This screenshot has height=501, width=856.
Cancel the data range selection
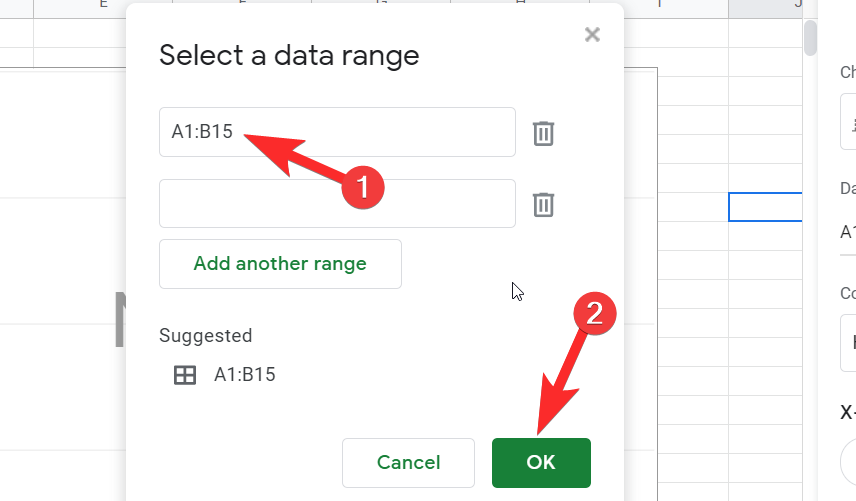pyautogui.click(x=408, y=463)
